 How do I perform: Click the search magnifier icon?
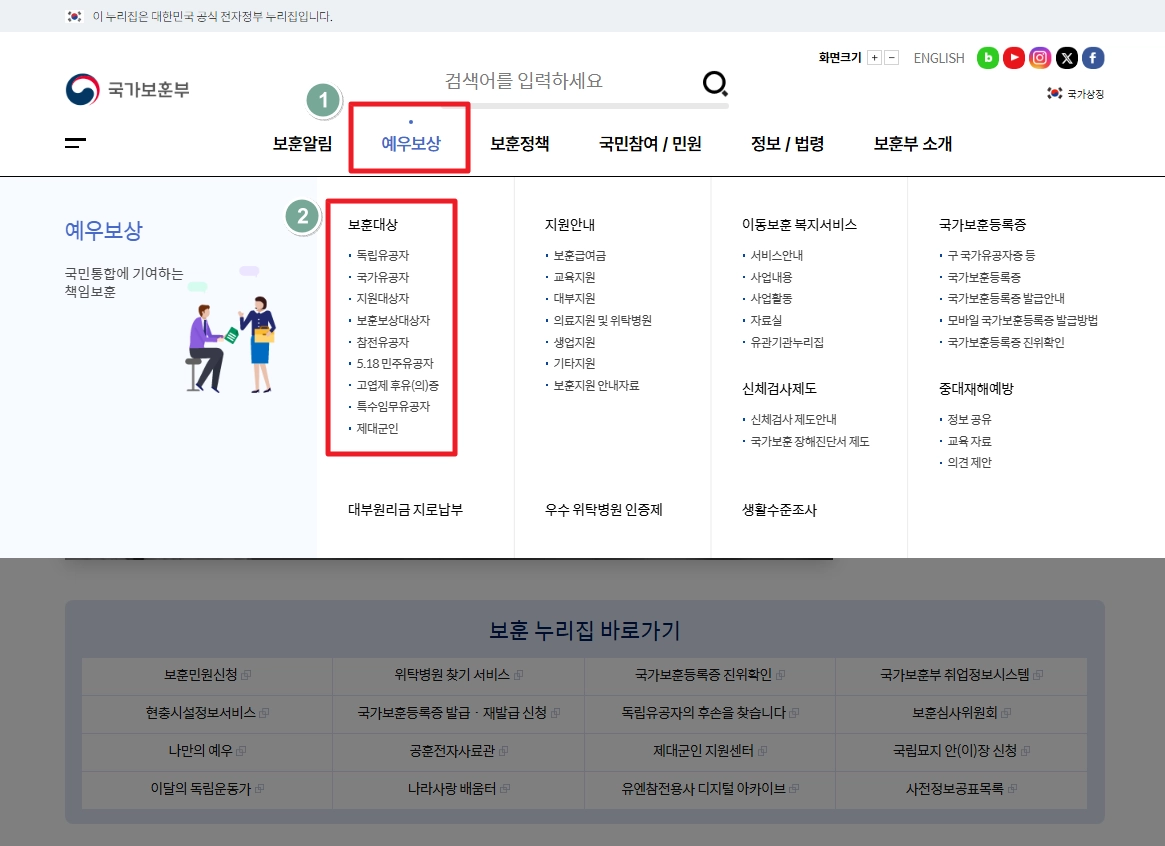pyautogui.click(x=714, y=84)
